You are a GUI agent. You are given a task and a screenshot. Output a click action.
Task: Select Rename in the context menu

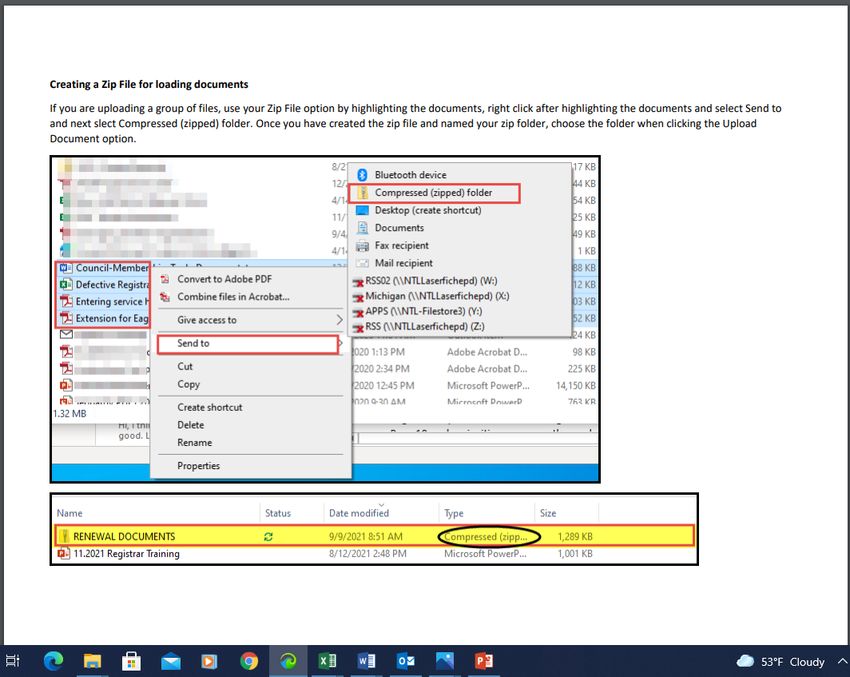coord(194,442)
